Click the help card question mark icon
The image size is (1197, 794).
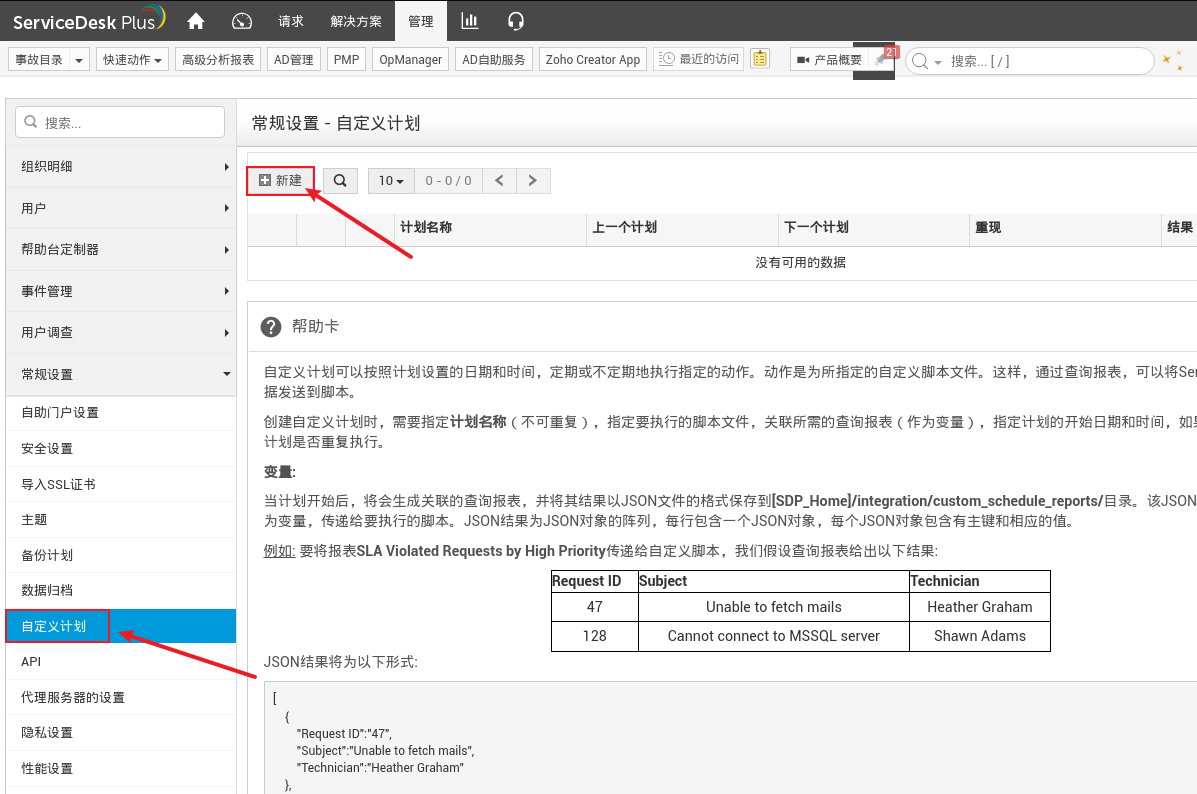pyautogui.click(x=270, y=327)
